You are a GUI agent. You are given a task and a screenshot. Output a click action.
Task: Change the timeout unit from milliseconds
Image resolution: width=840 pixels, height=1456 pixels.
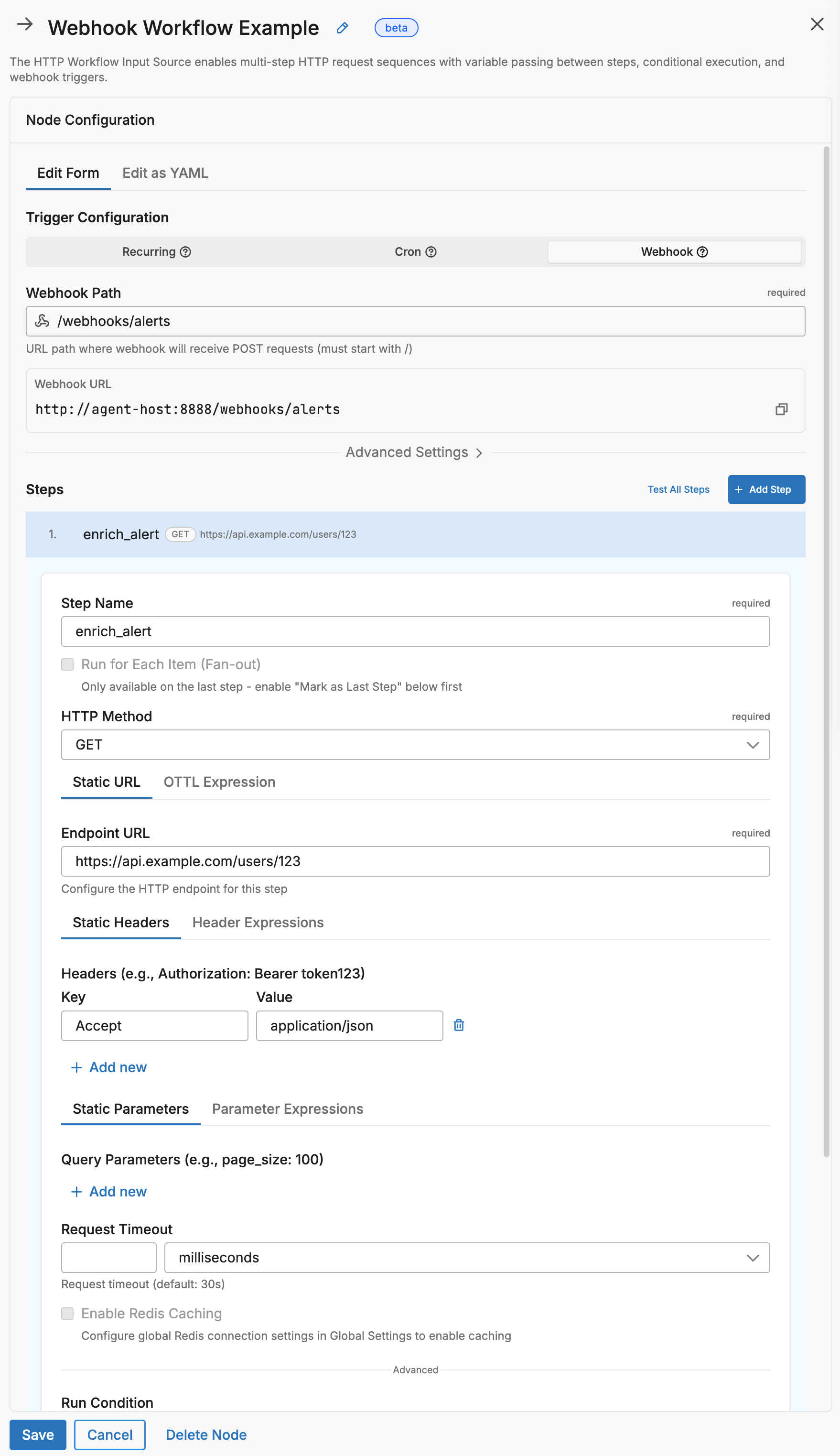coord(753,1258)
